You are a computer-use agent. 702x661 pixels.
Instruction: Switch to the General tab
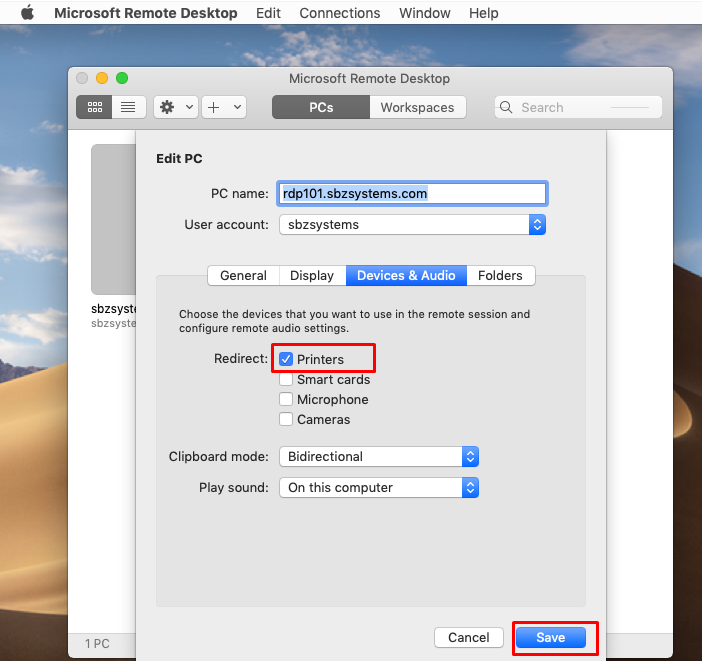click(243, 275)
